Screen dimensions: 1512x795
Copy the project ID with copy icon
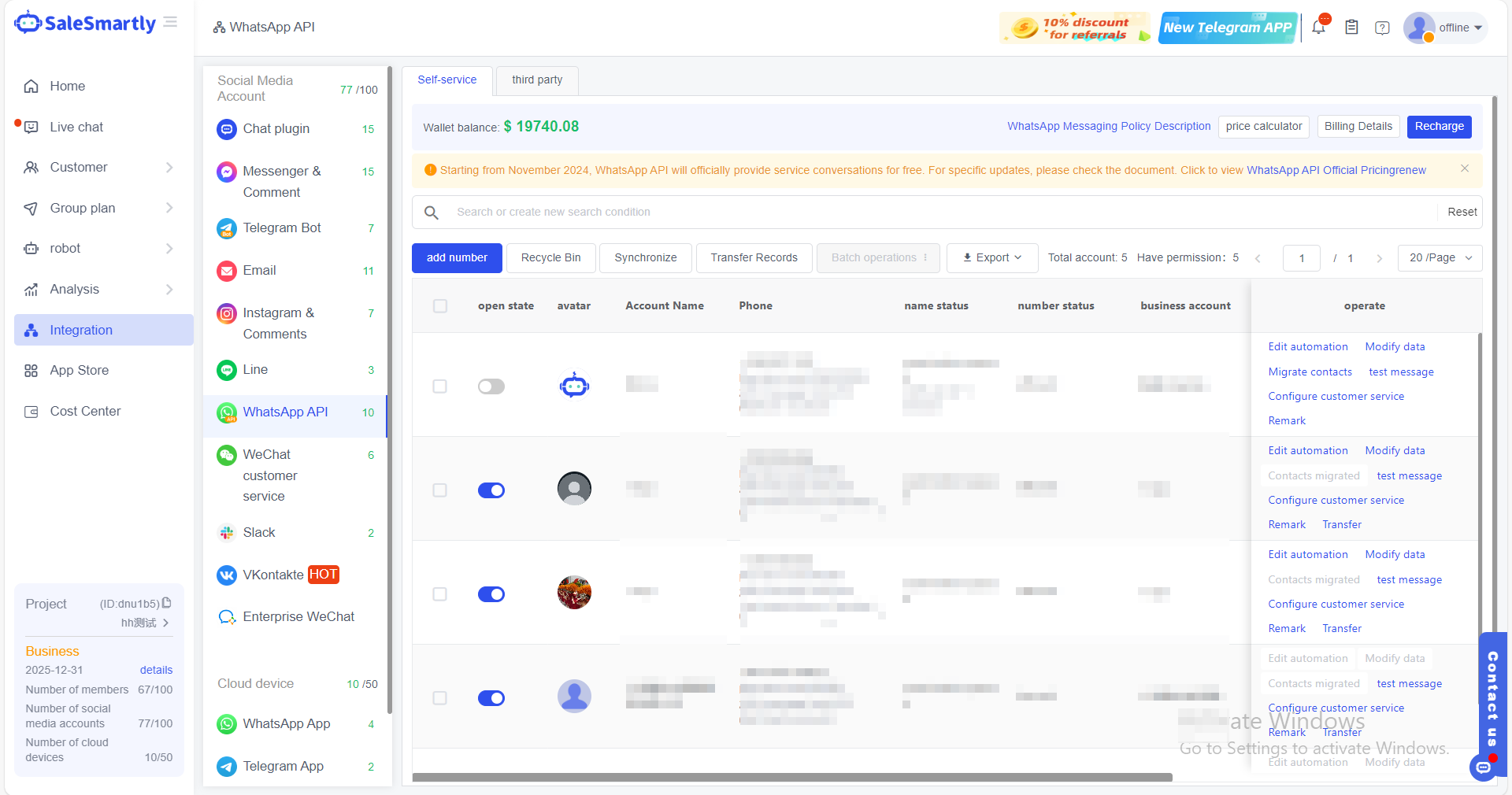(167, 603)
